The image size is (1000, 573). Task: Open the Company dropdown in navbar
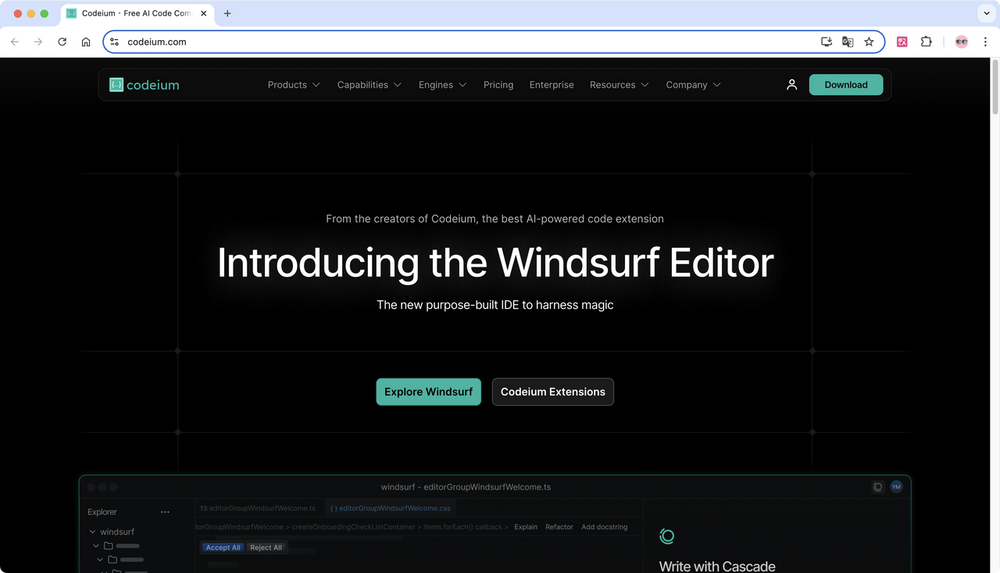pos(693,85)
